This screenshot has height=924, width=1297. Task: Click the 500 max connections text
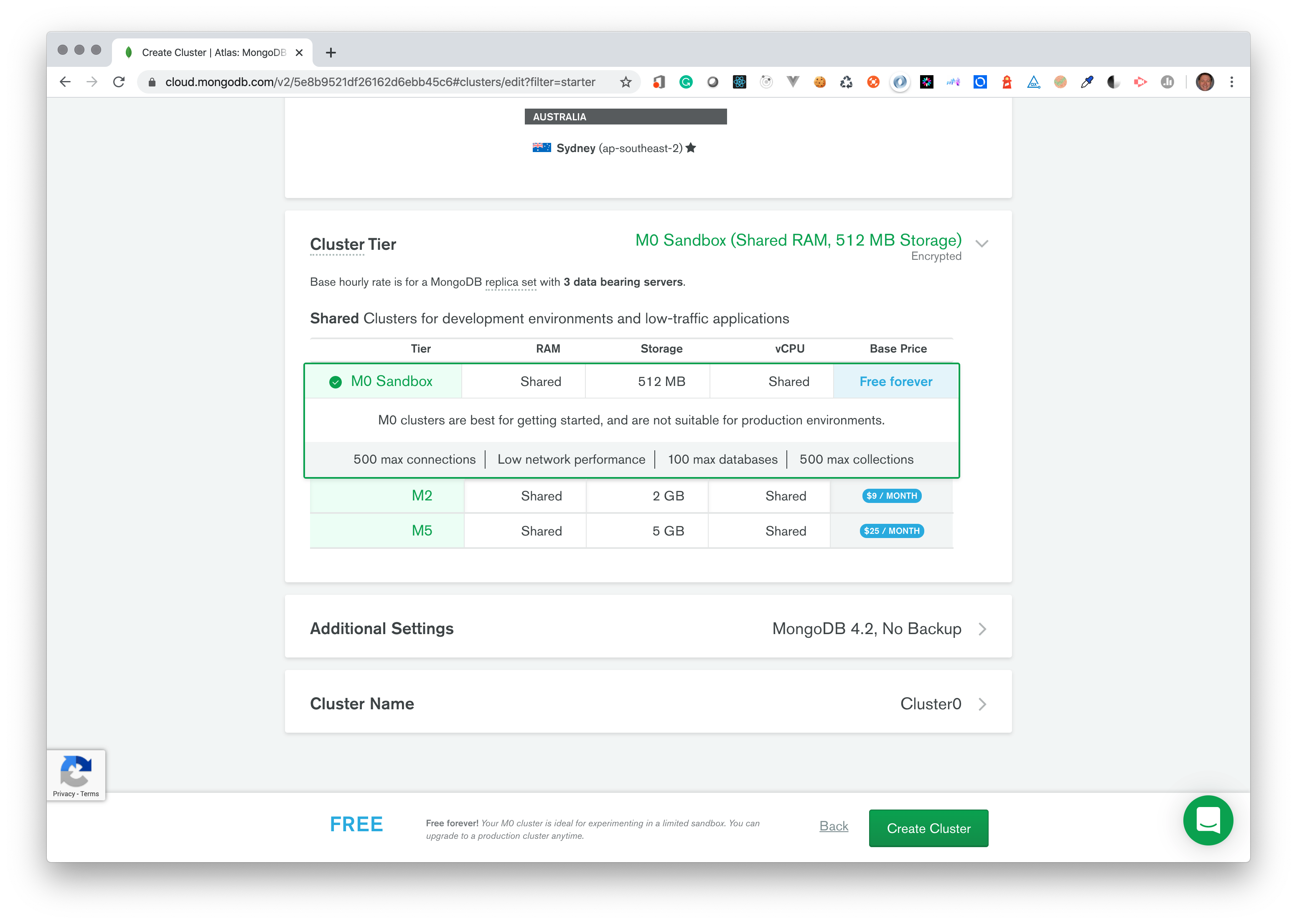(415, 459)
